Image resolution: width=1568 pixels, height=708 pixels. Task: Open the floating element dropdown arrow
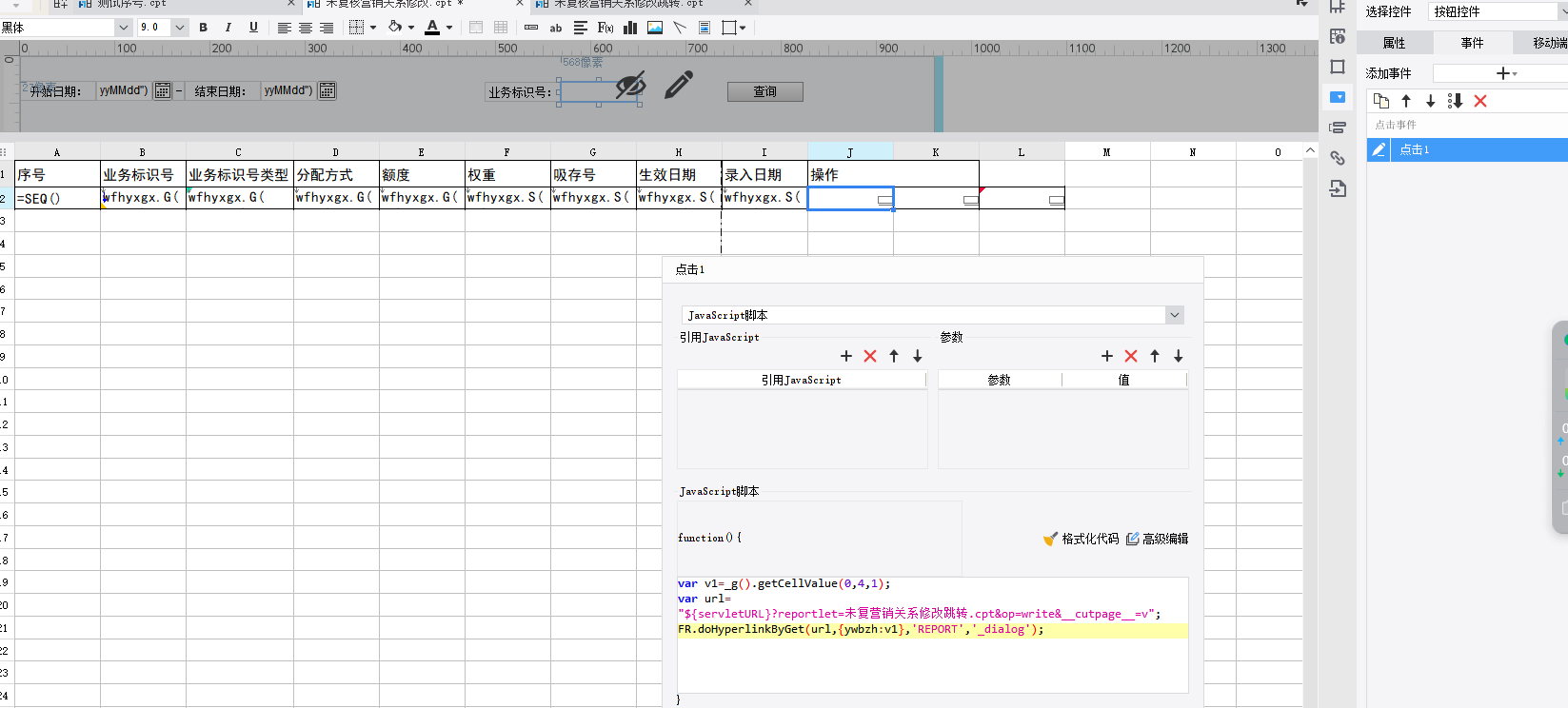744,28
